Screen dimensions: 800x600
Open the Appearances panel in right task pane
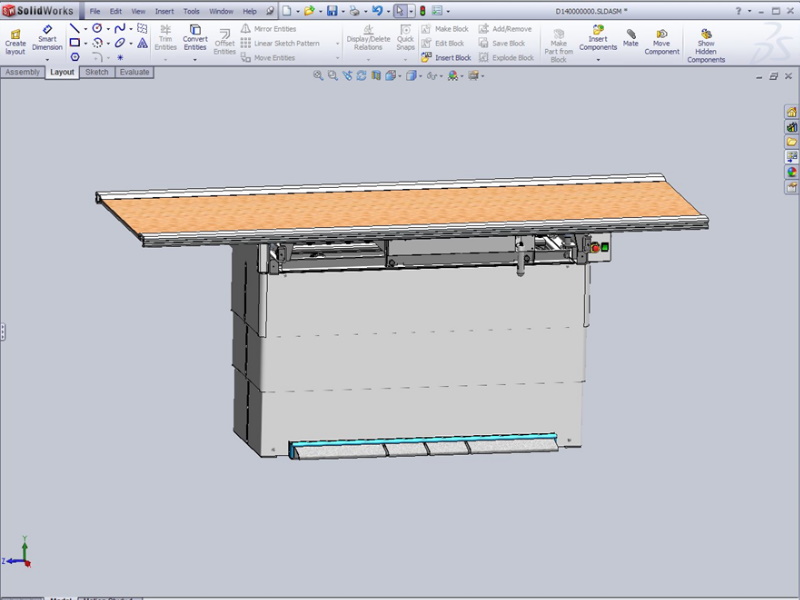click(791, 171)
